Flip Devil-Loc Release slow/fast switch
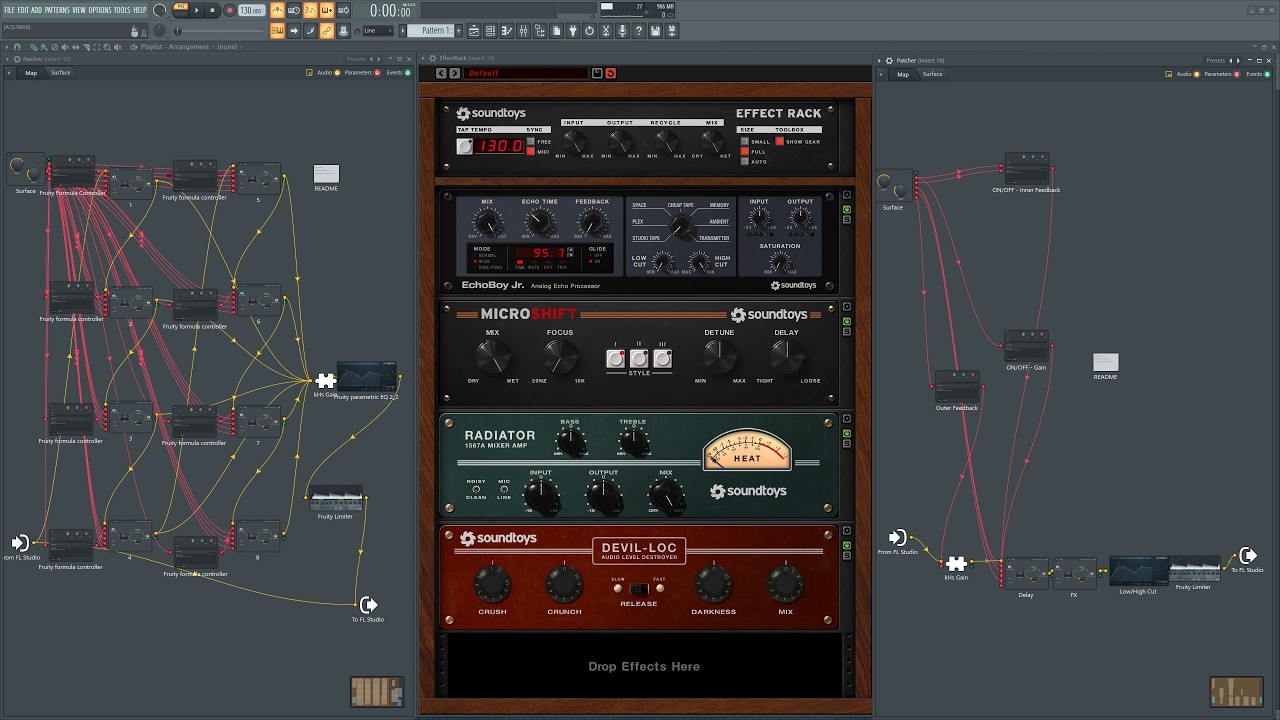The height and width of the screenshot is (720, 1280). tap(639, 588)
